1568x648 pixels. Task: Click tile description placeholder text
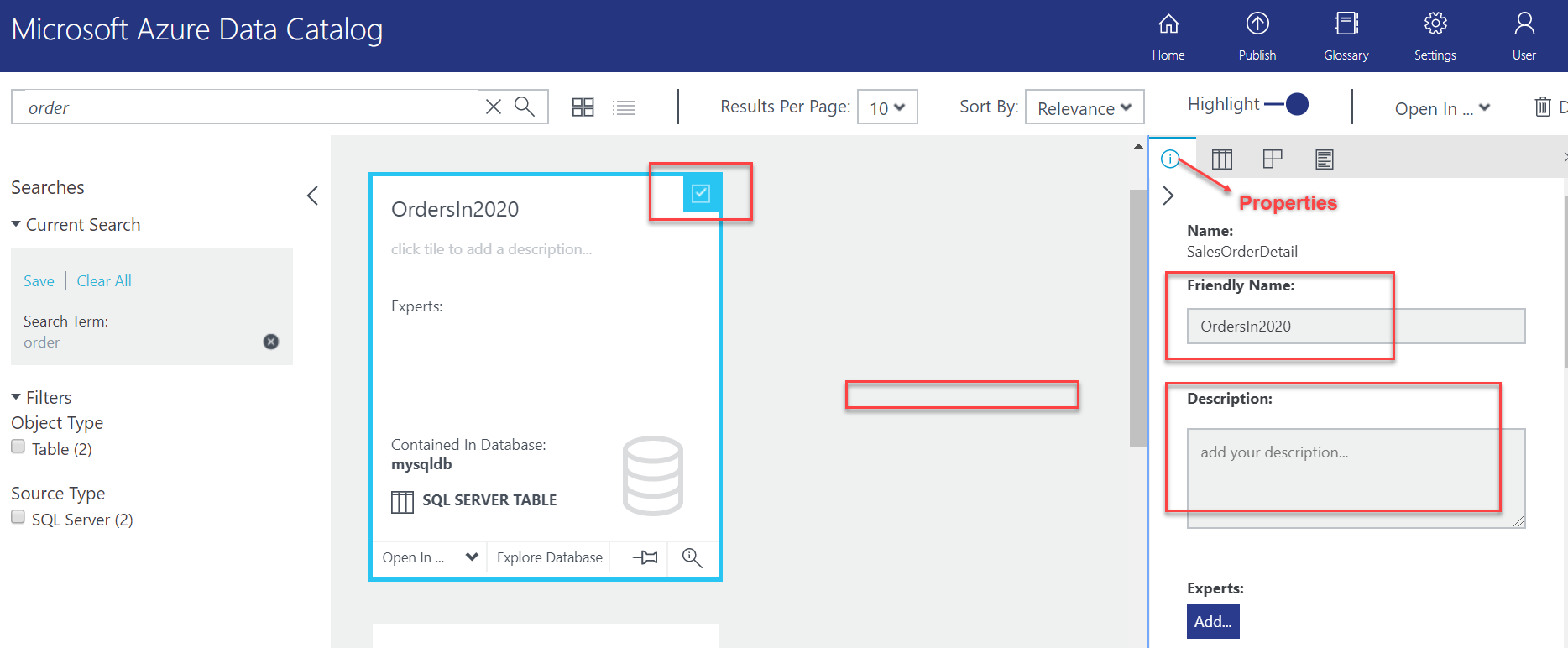(492, 249)
